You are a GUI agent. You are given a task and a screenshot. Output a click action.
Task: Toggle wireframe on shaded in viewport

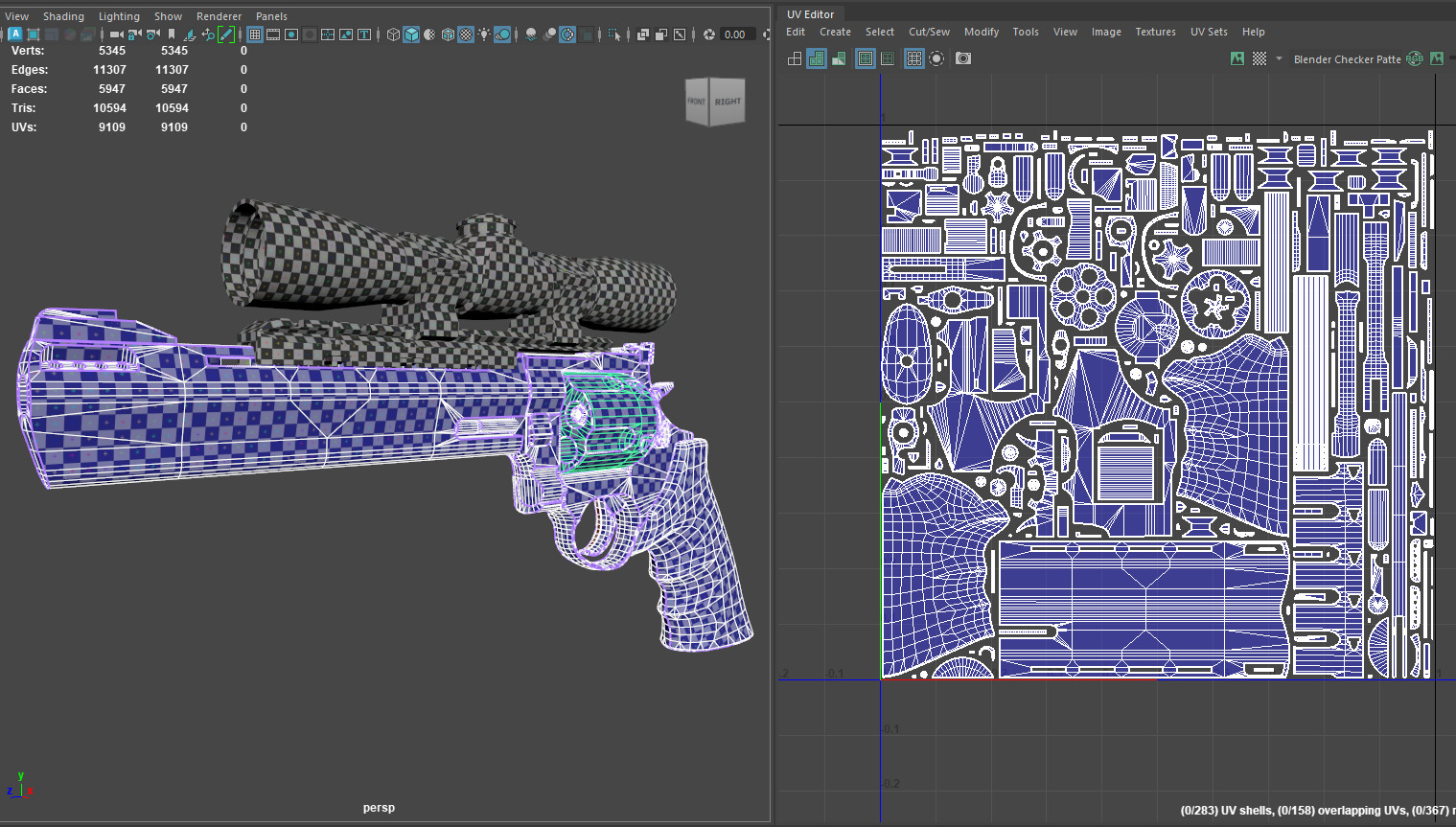[448, 34]
